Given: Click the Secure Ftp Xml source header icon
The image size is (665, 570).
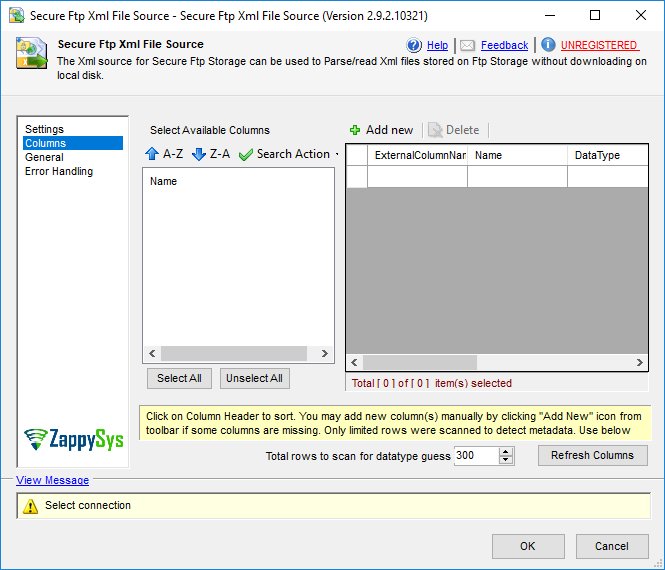Looking at the screenshot, I should (x=32, y=53).
